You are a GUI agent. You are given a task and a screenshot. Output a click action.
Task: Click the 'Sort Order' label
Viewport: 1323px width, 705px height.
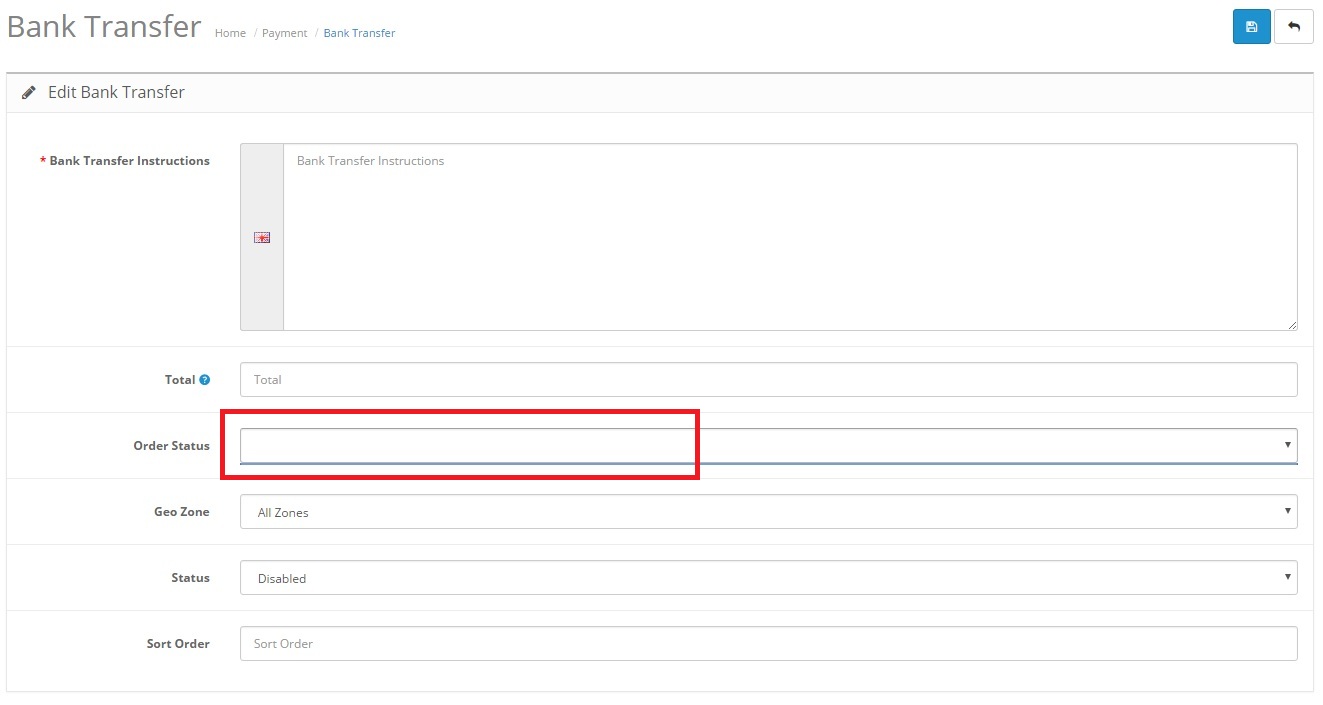click(x=178, y=644)
